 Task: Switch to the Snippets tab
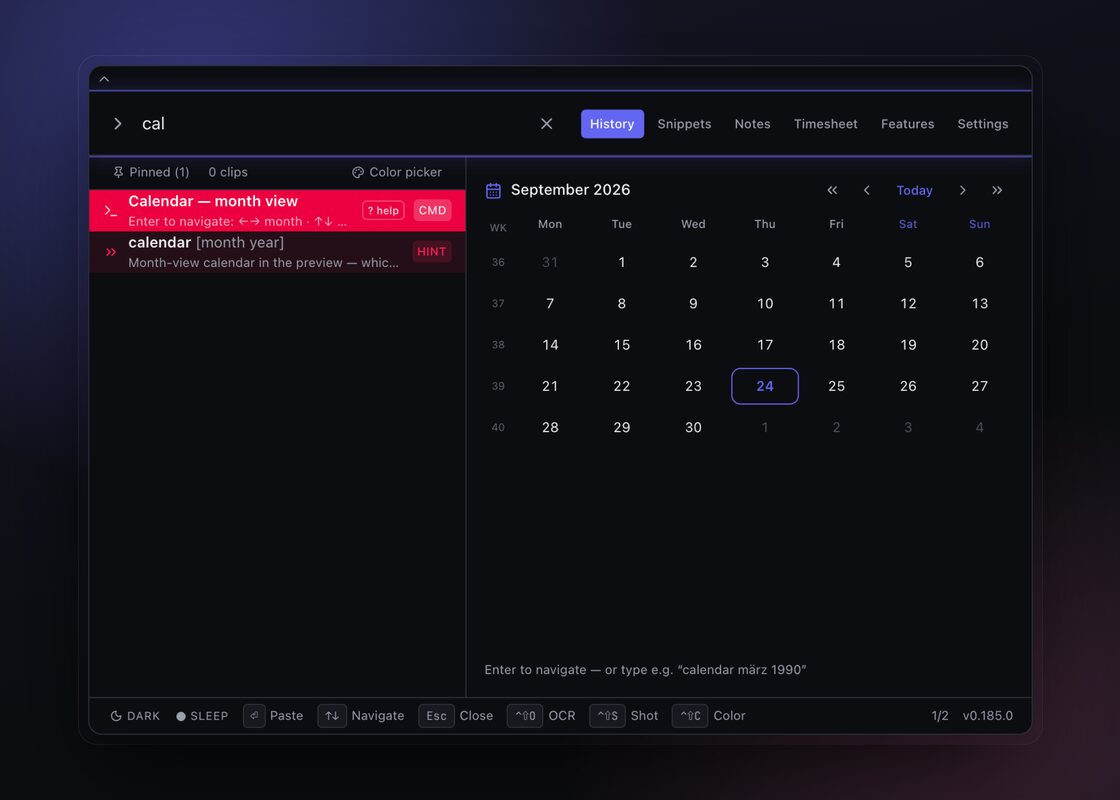[x=684, y=124]
